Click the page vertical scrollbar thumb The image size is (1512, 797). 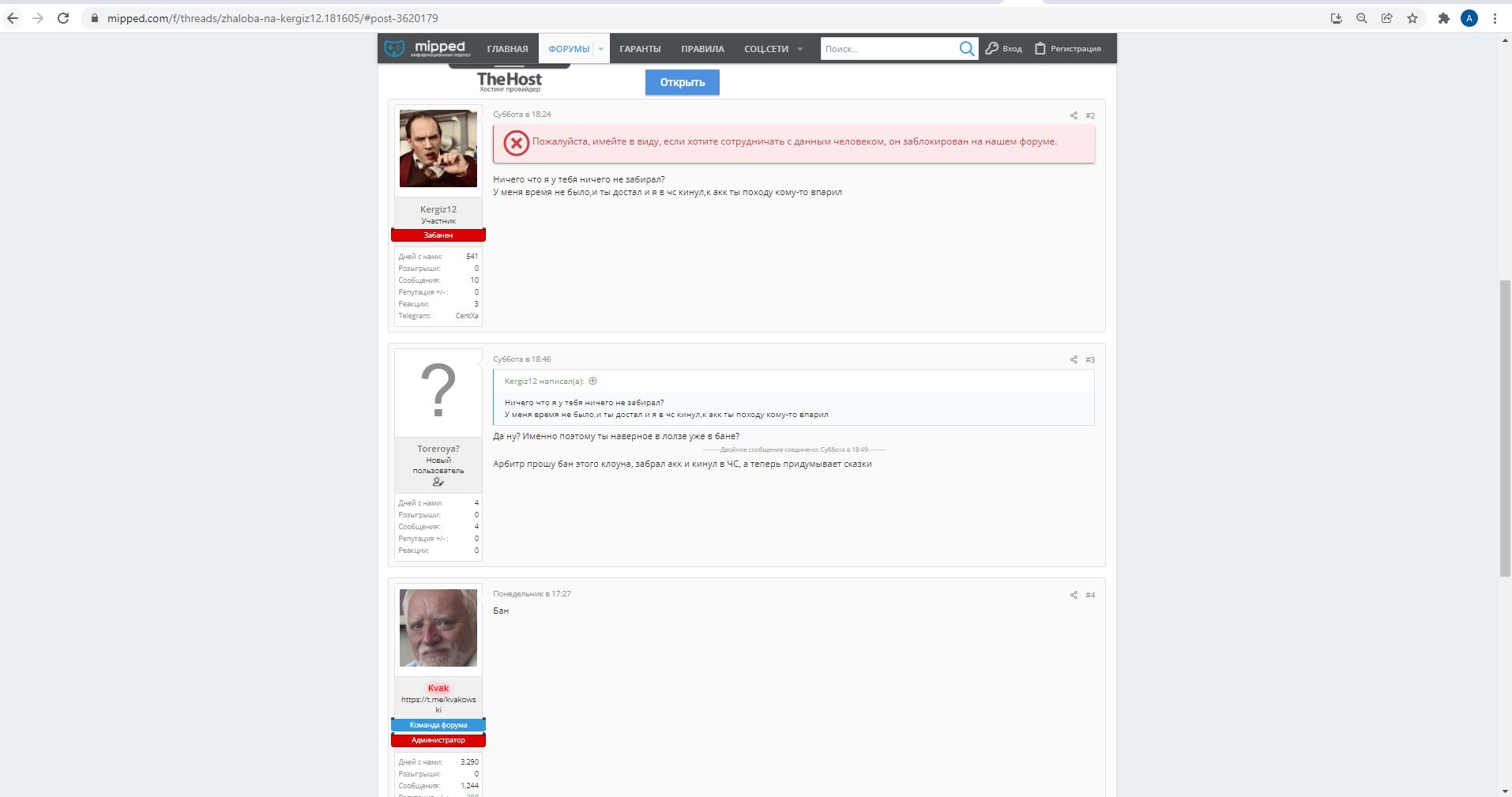(1505, 428)
